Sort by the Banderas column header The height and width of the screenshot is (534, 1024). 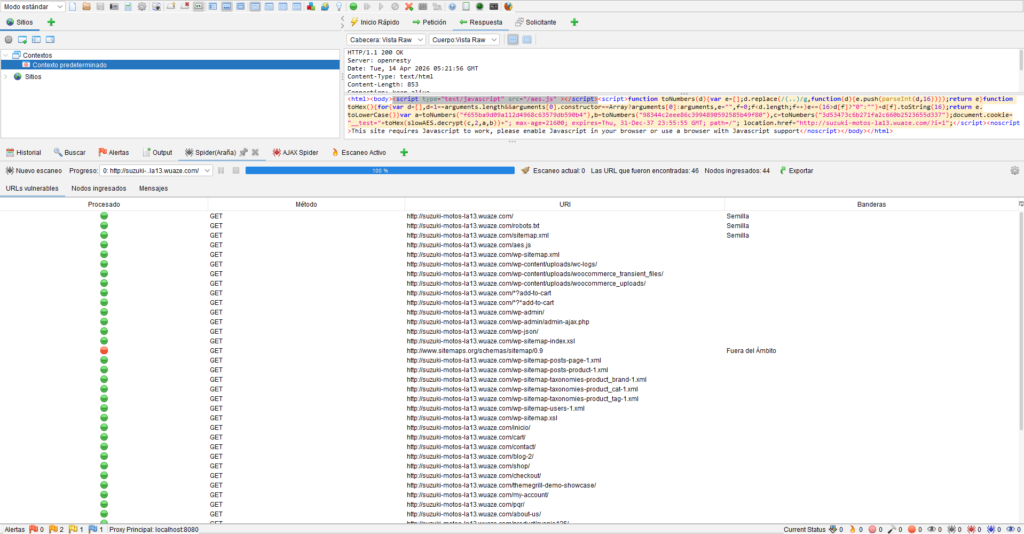(x=871, y=204)
